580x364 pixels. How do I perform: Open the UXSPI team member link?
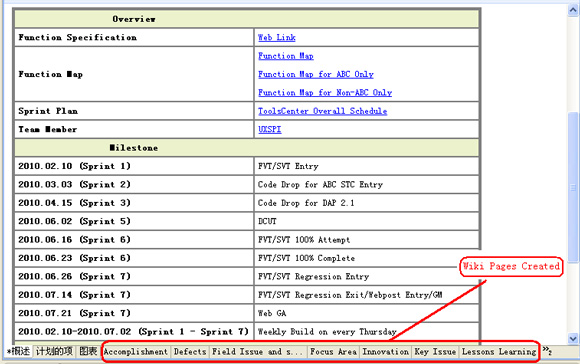click(270, 129)
